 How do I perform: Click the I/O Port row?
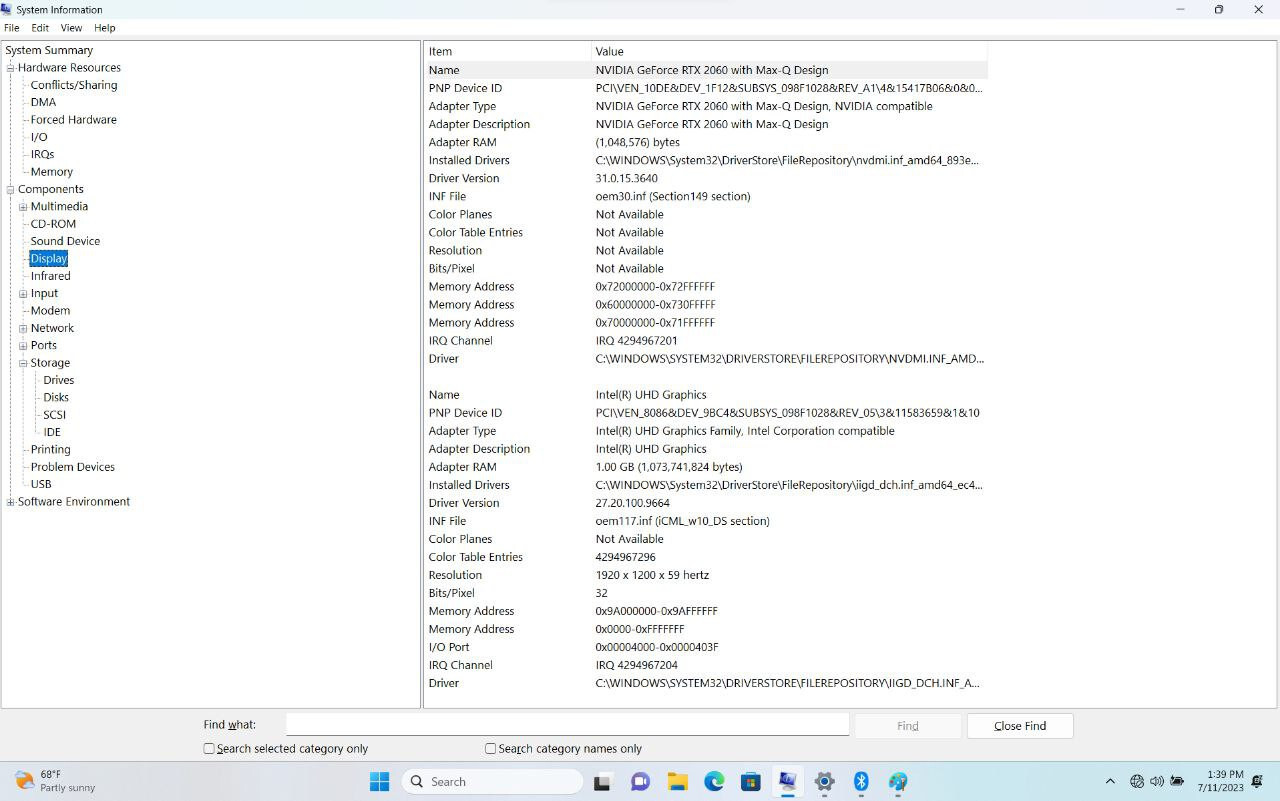pyautogui.click(x=706, y=647)
